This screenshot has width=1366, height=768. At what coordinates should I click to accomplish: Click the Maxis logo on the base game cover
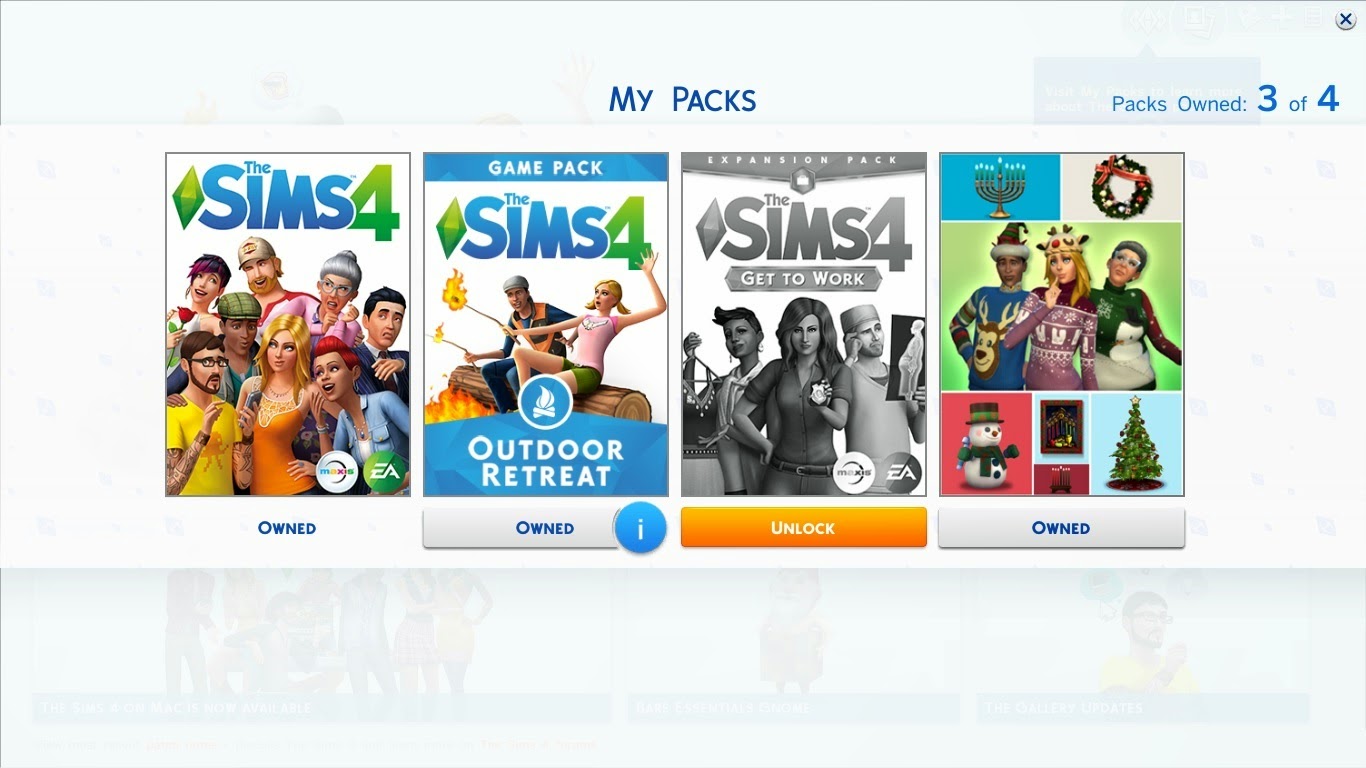click(x=337, y=472)
